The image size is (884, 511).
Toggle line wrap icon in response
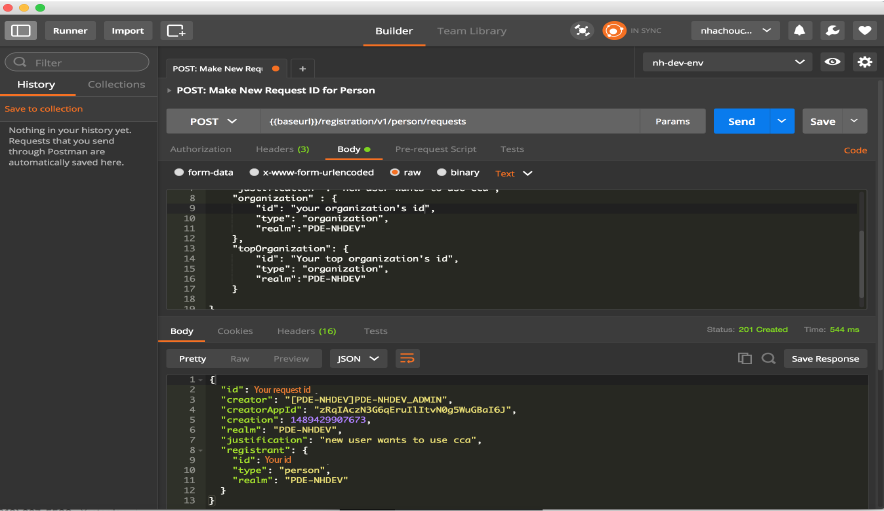[x=407, y=358]
